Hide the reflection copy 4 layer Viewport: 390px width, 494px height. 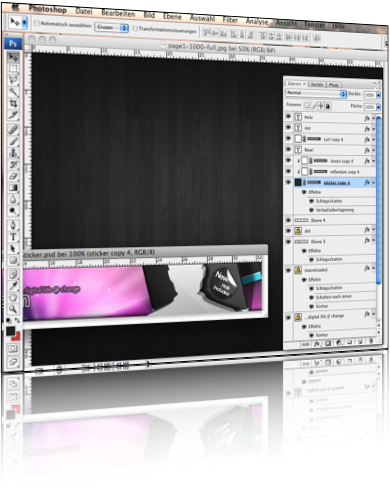[x=289, y=171]
